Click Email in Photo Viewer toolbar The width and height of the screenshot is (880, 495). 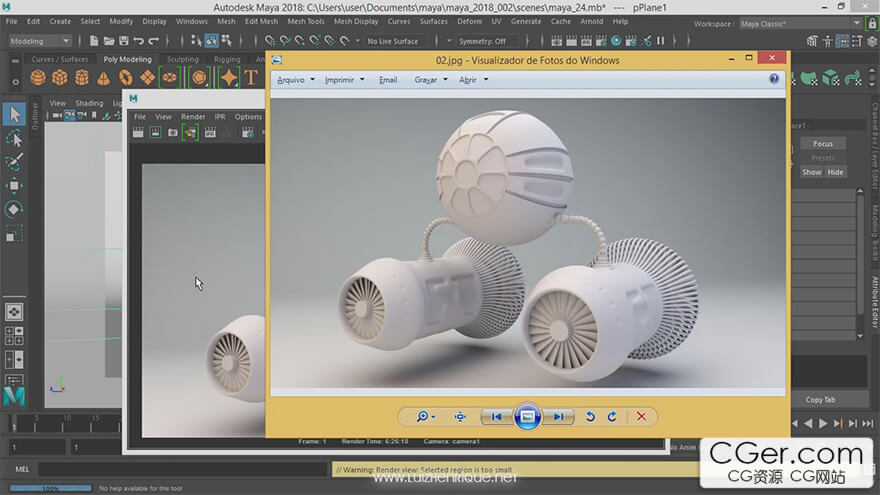click(388, 80)
